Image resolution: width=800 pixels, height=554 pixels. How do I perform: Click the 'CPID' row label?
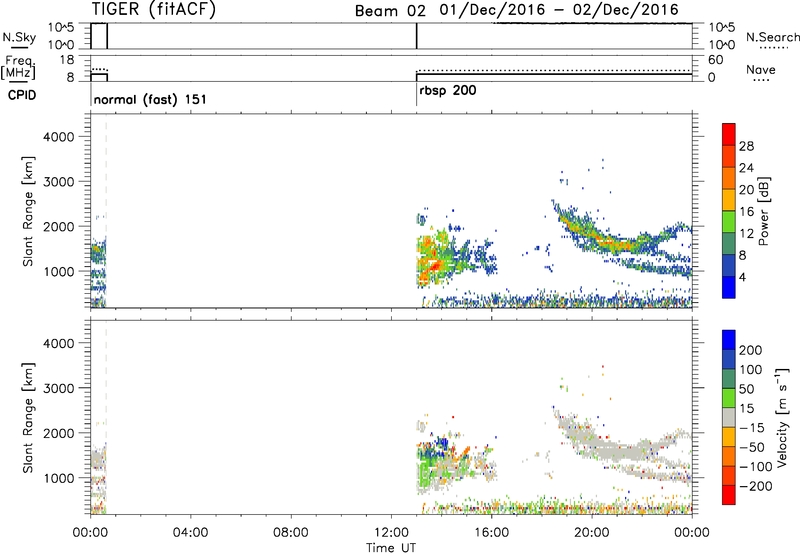click(x=22, y=95)
